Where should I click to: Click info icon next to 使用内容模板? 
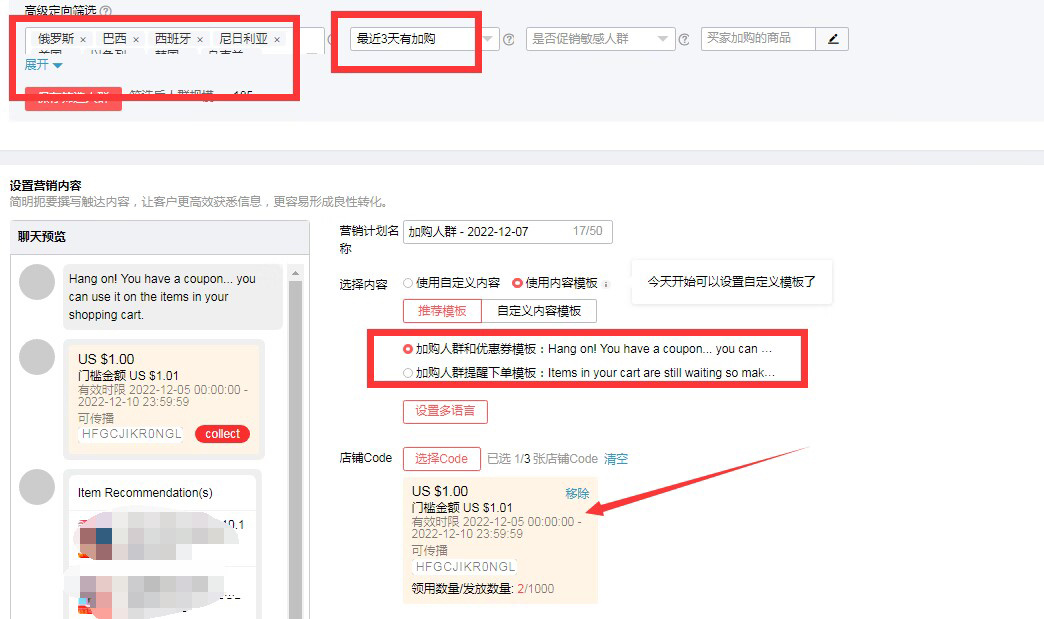click(606, 284)
